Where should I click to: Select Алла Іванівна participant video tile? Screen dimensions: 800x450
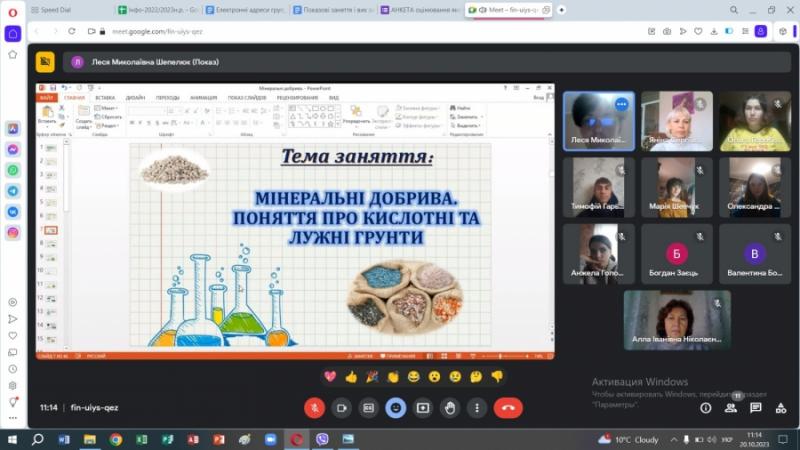pos(677,320)
